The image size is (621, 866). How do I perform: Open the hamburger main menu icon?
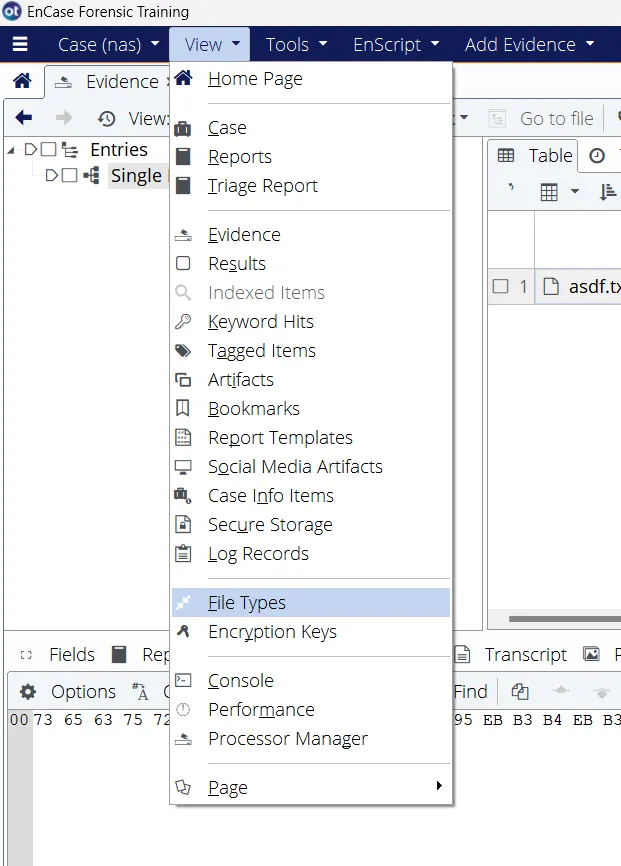click(20, 44)
